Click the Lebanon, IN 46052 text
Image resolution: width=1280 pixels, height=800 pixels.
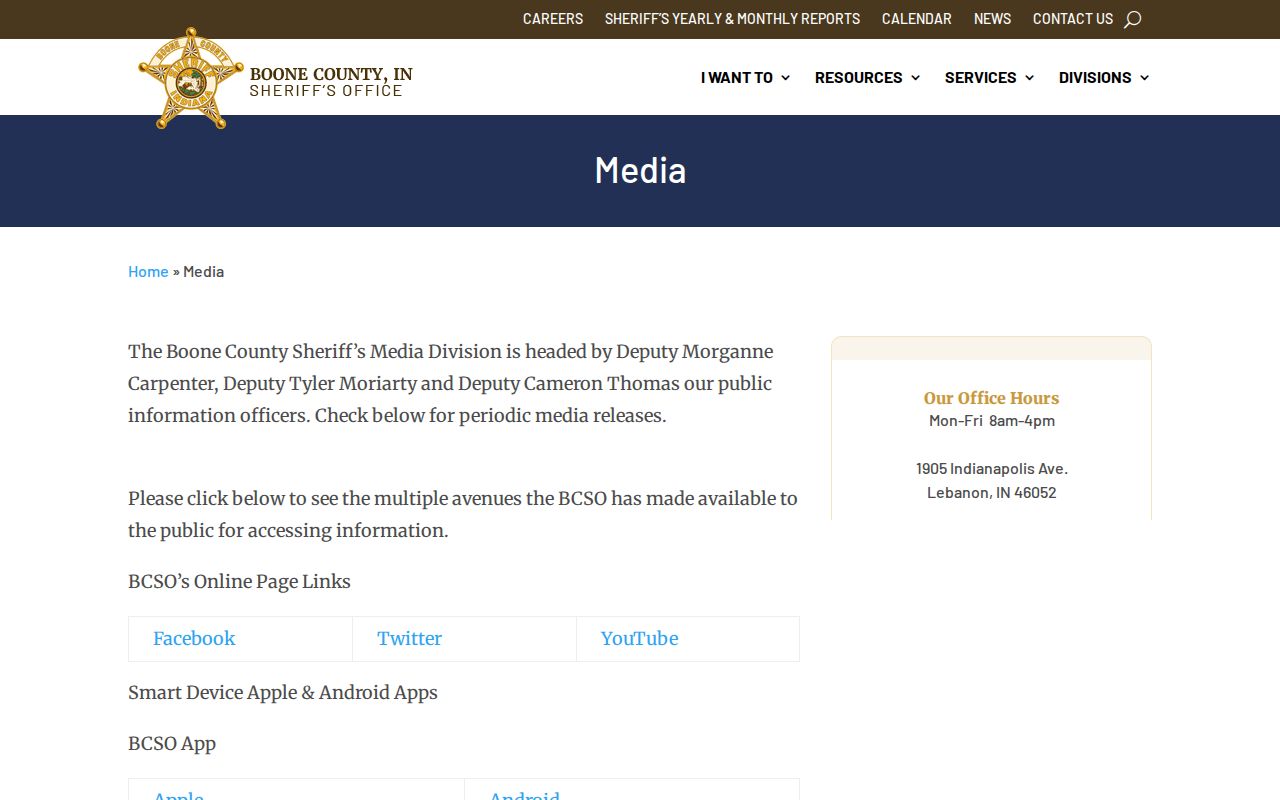click(992, 492)
